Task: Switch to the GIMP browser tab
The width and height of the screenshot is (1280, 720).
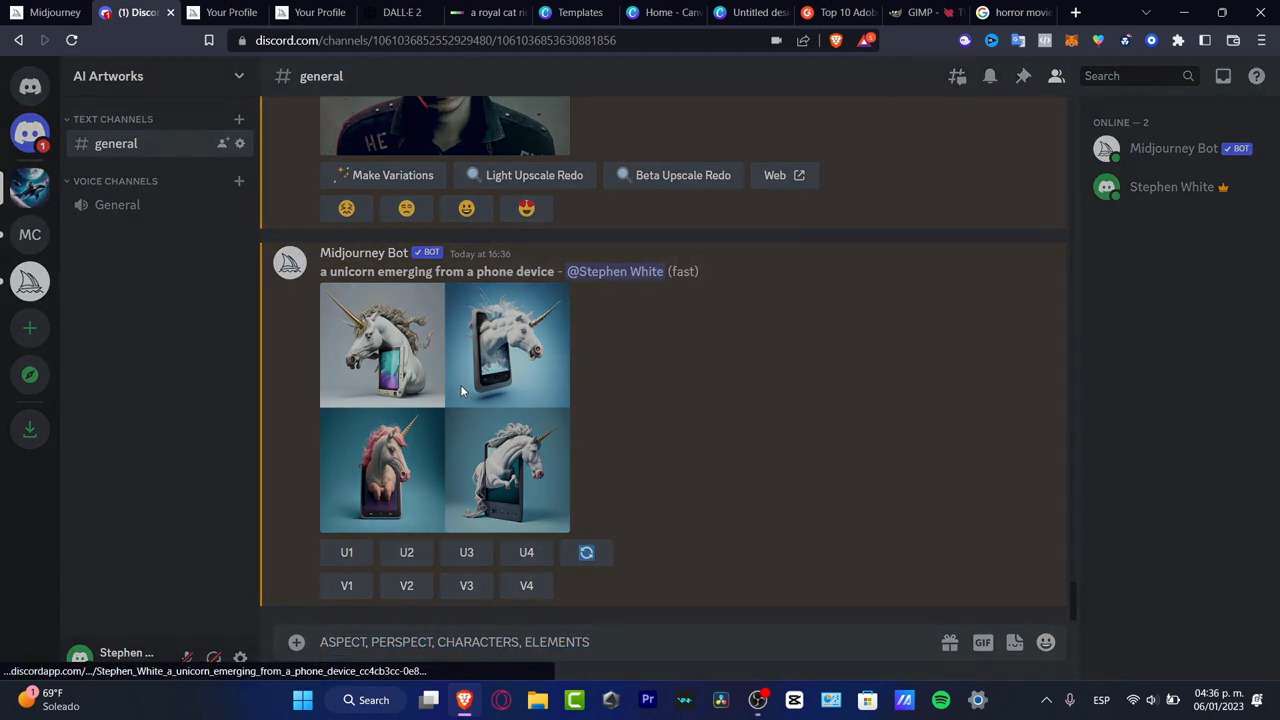Action: (928, 13)
